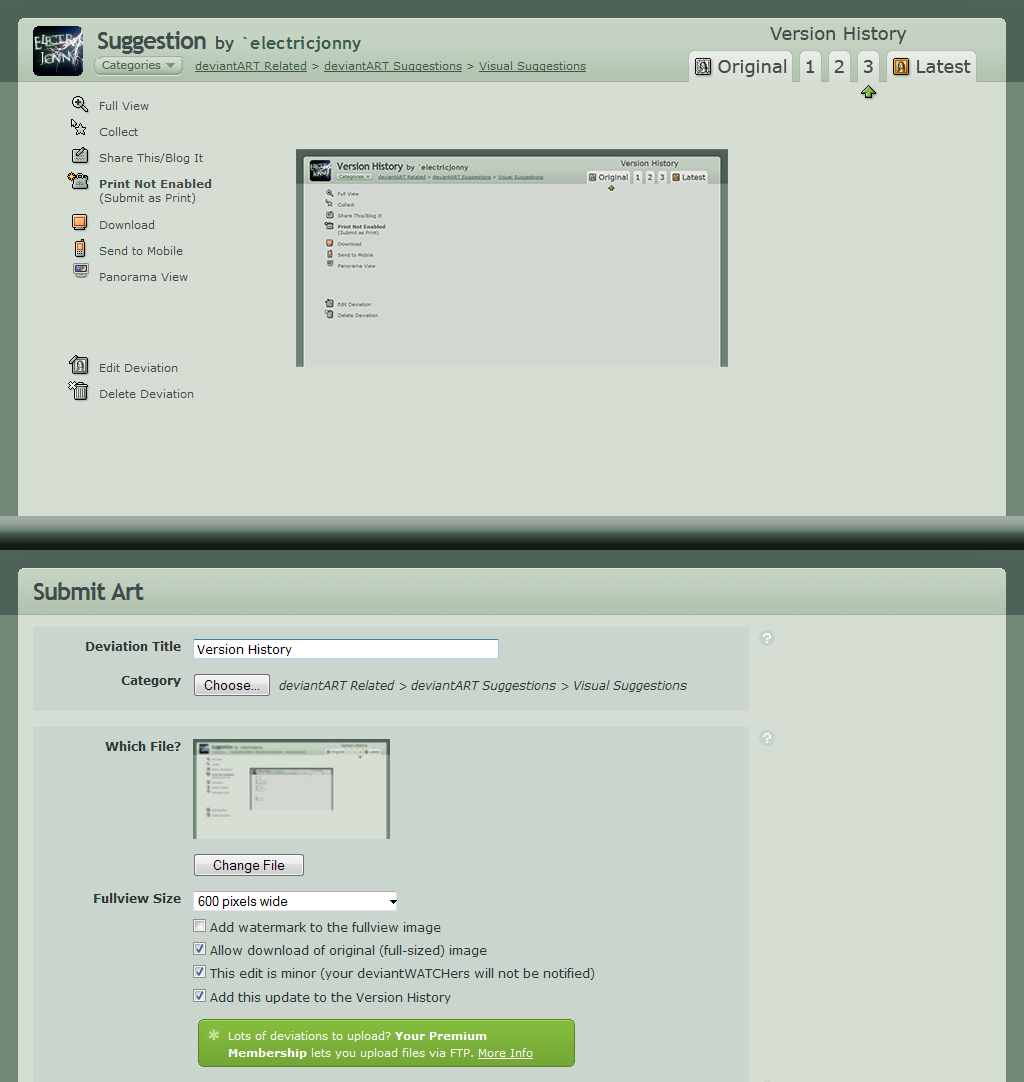
Task: Click the Panorama View text link
Action: [x=144, y=277]
